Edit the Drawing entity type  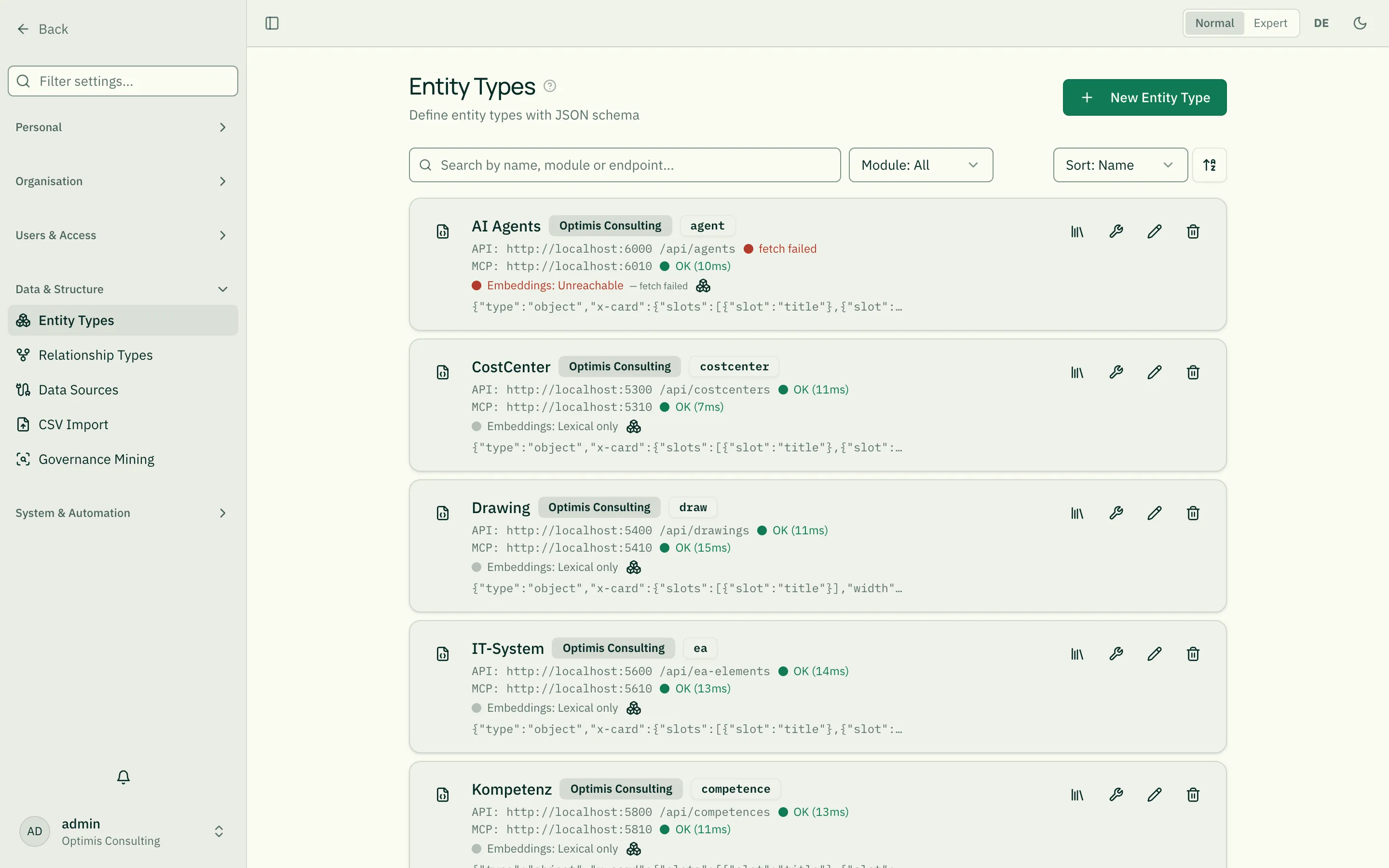coord(1154,513)
